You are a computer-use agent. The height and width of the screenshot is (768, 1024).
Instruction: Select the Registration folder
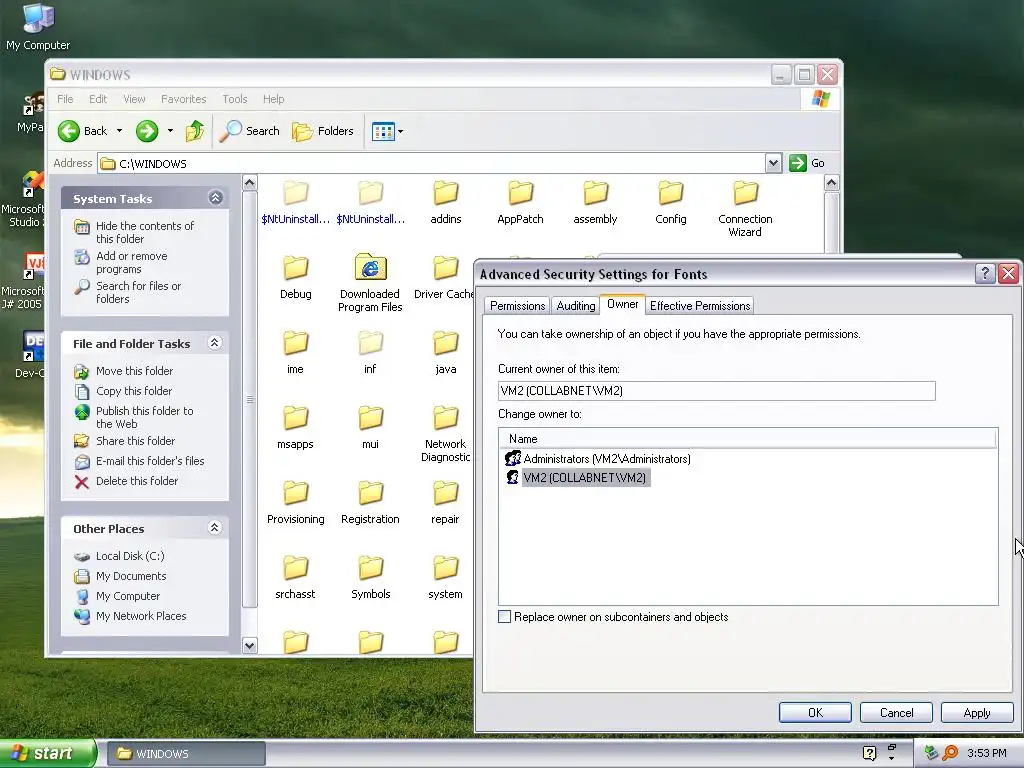[370, 503]
